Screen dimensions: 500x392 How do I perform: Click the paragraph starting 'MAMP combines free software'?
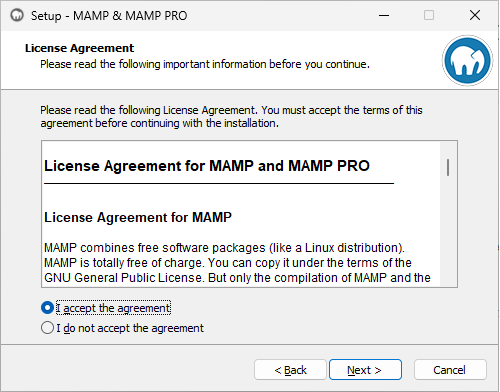pyautogui.click(x=237, y=263)
